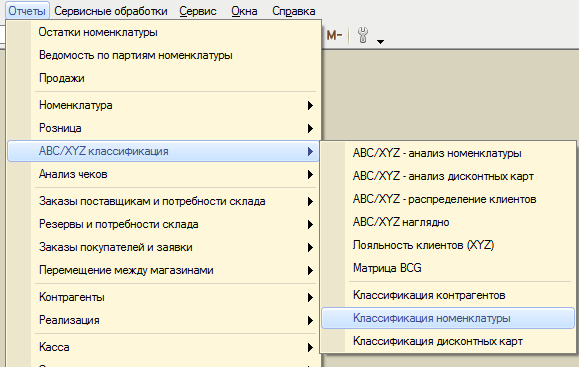Open the dropdown arrow beside the wrench icon
Viewport: 579px width, 367px height.
pyautogui.click(x=380, y=42)
